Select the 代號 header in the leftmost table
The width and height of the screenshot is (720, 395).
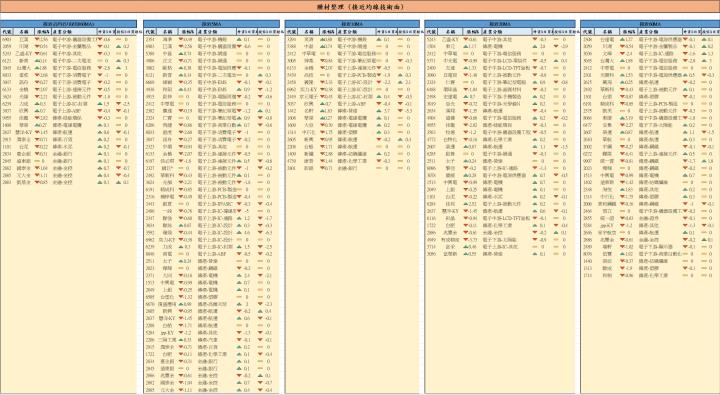[x=7, y=32]
